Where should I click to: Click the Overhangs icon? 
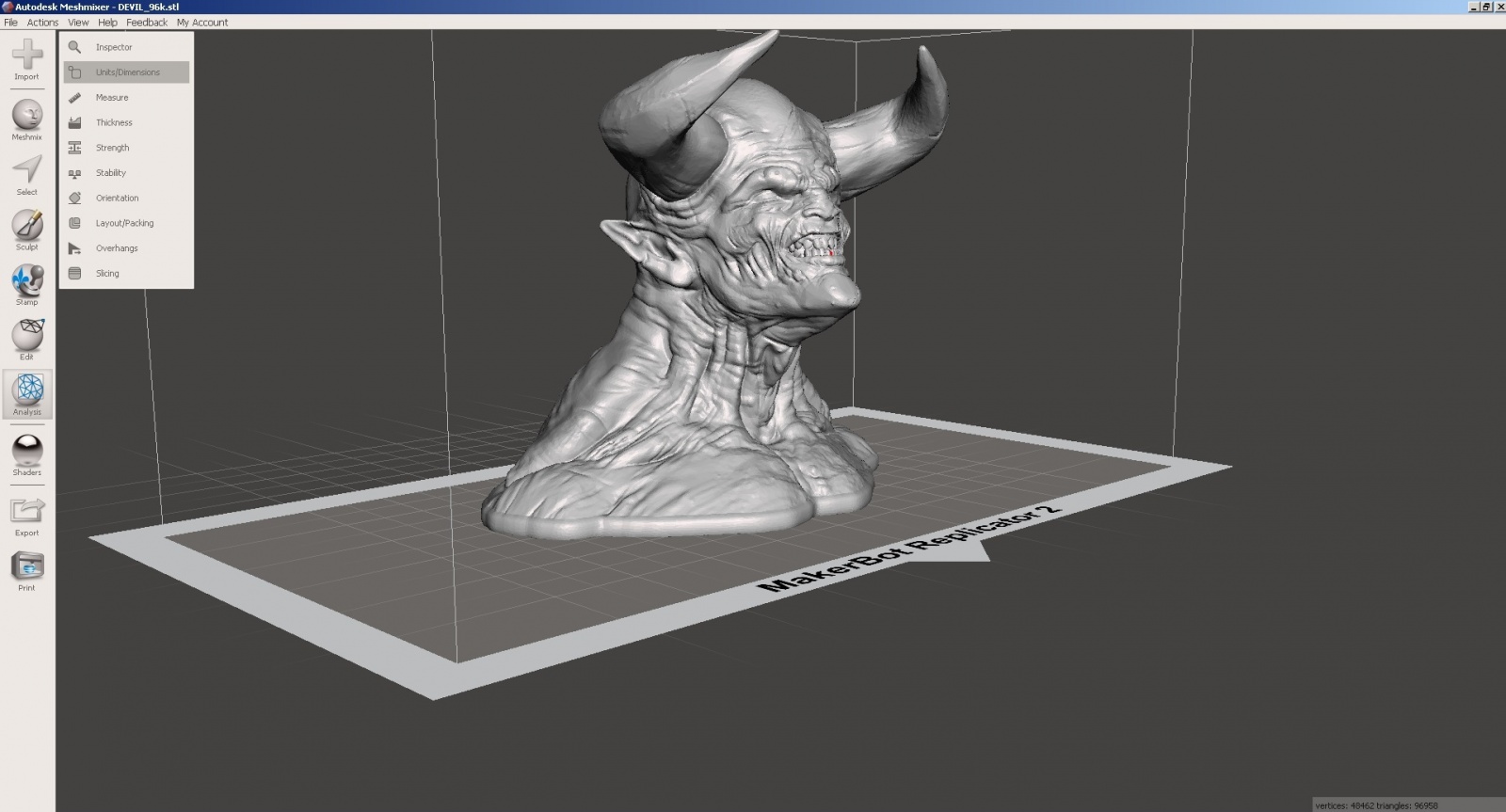click(x=74, y=248)
